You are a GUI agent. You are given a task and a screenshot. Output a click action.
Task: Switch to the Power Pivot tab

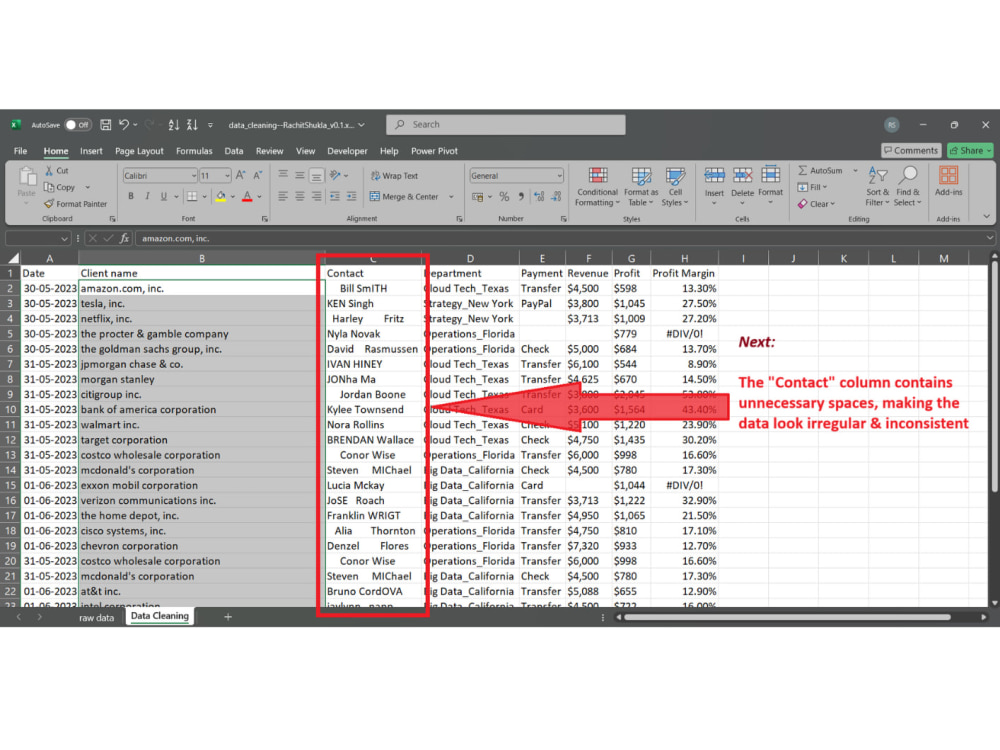coord(434,151)
